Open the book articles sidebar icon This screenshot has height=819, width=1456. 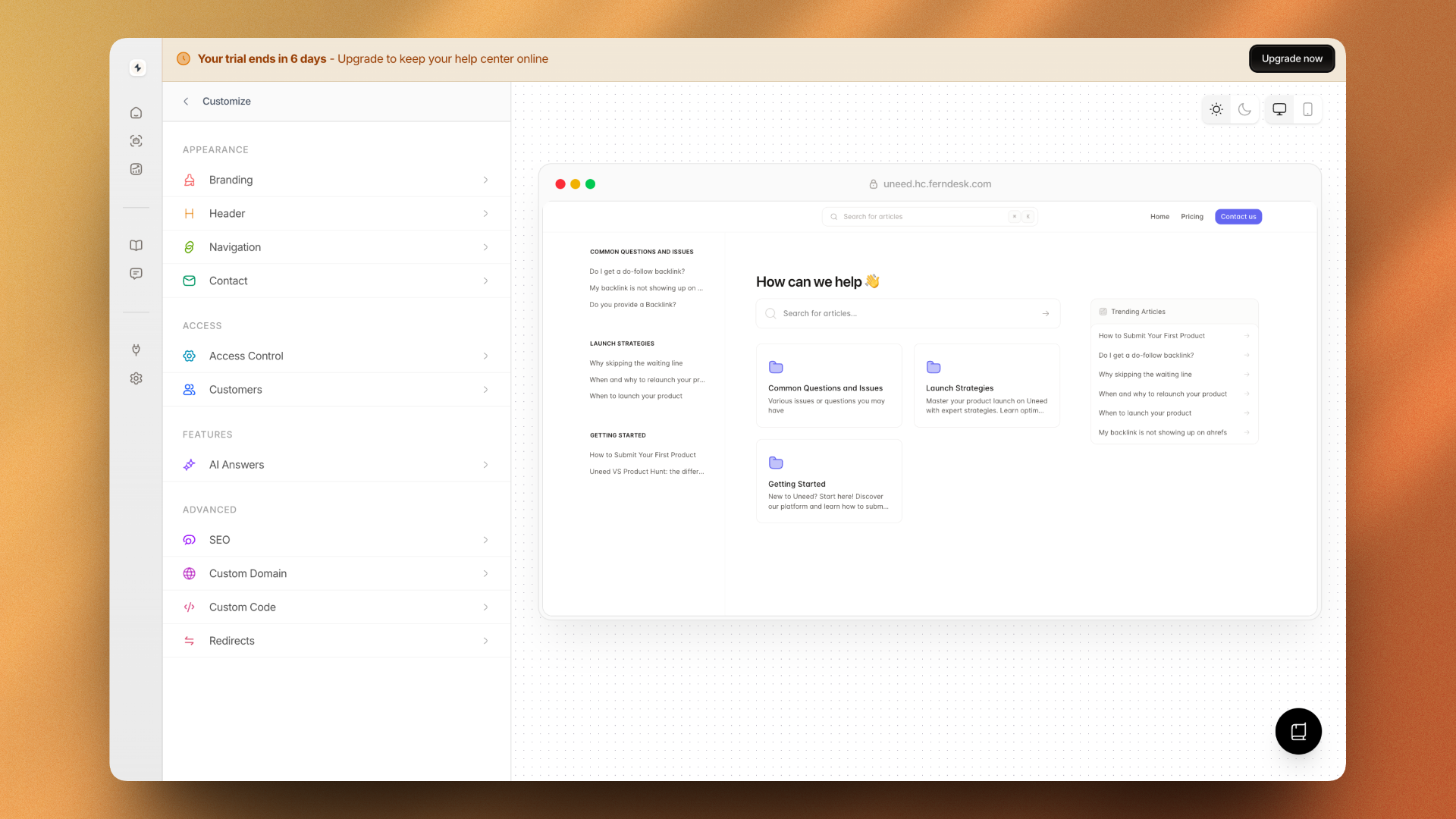pos(136,245)
